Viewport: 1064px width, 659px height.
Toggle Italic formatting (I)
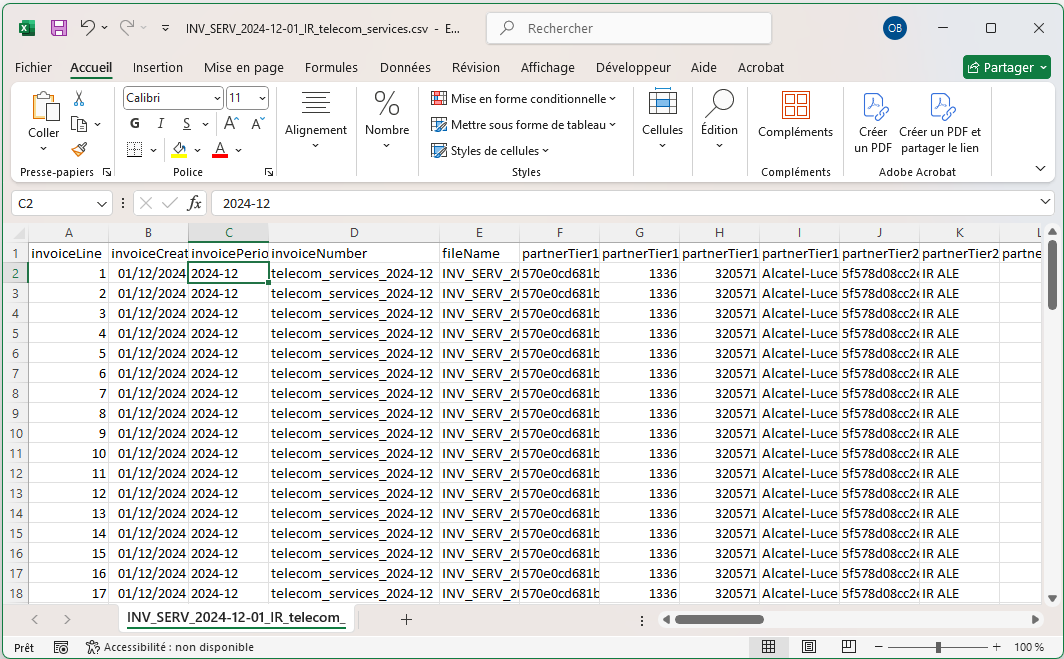tap(161, 124)
